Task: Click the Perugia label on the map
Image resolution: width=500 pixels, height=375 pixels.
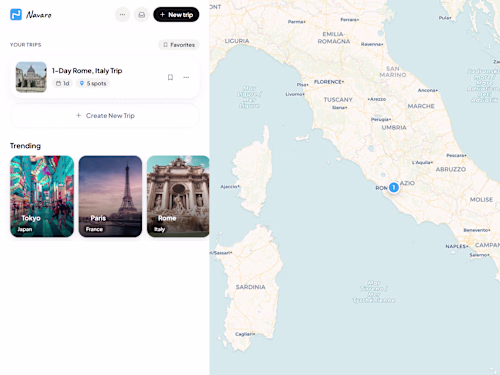Action: pyautogui.click(x=381, y=119)
